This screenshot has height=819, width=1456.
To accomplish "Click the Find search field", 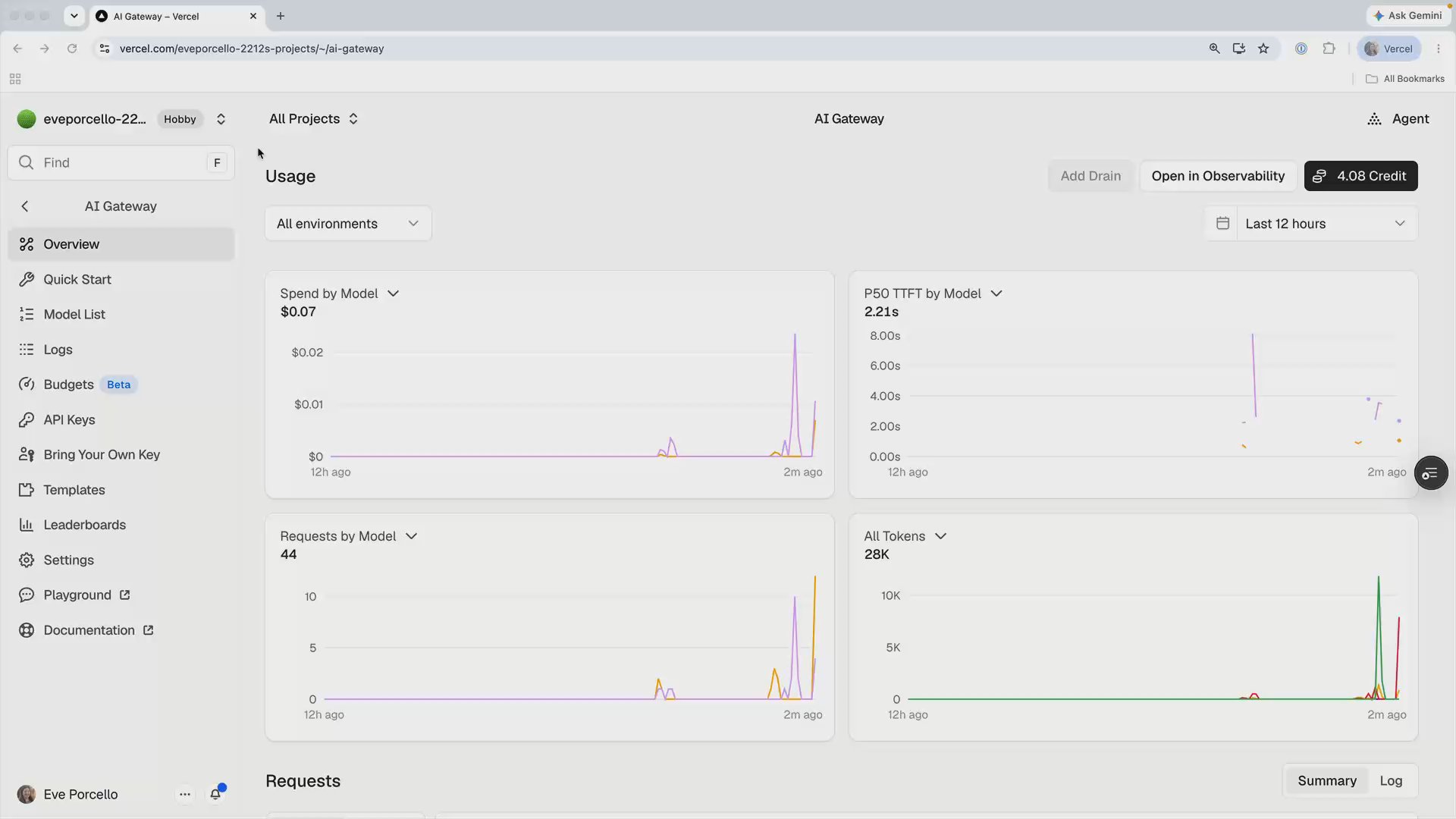I will (121, 162).
